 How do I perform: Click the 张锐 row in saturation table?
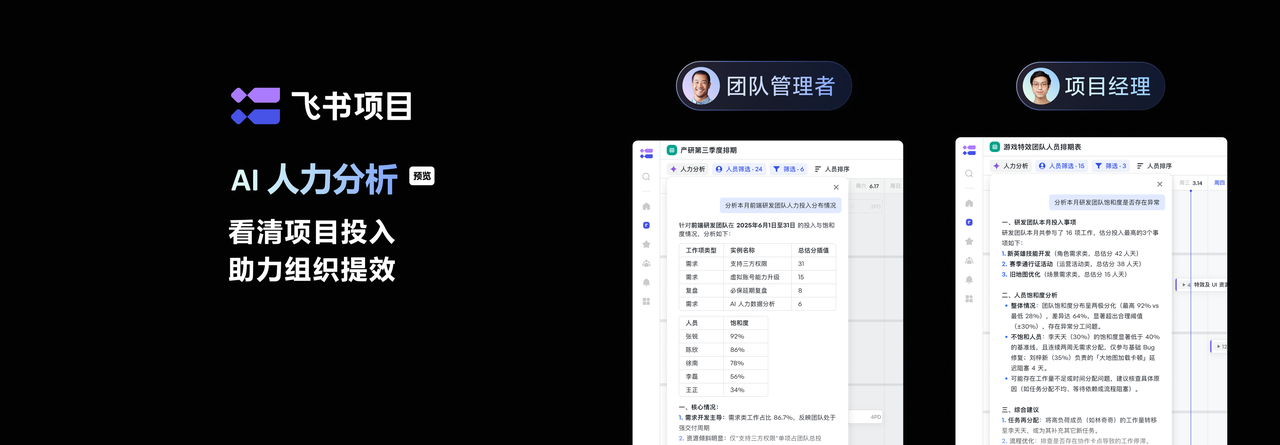pyautogui.click(x=723, y=336)
